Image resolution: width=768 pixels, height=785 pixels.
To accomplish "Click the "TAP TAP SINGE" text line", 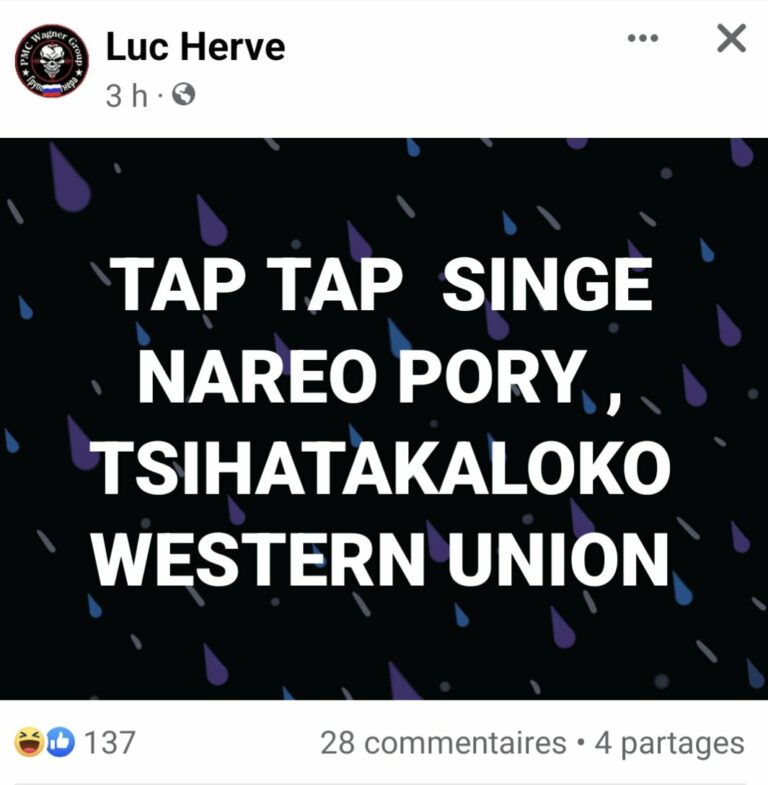I will click(381, 285).
